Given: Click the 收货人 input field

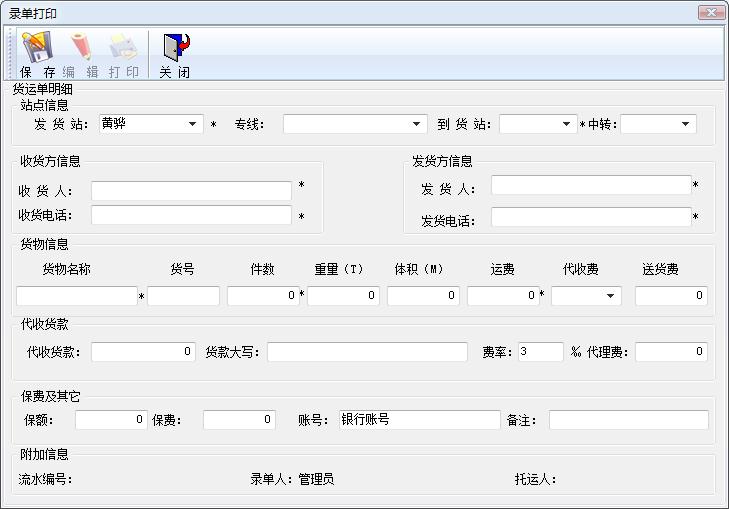Looking at the screenshot, I should coord(191,191).
